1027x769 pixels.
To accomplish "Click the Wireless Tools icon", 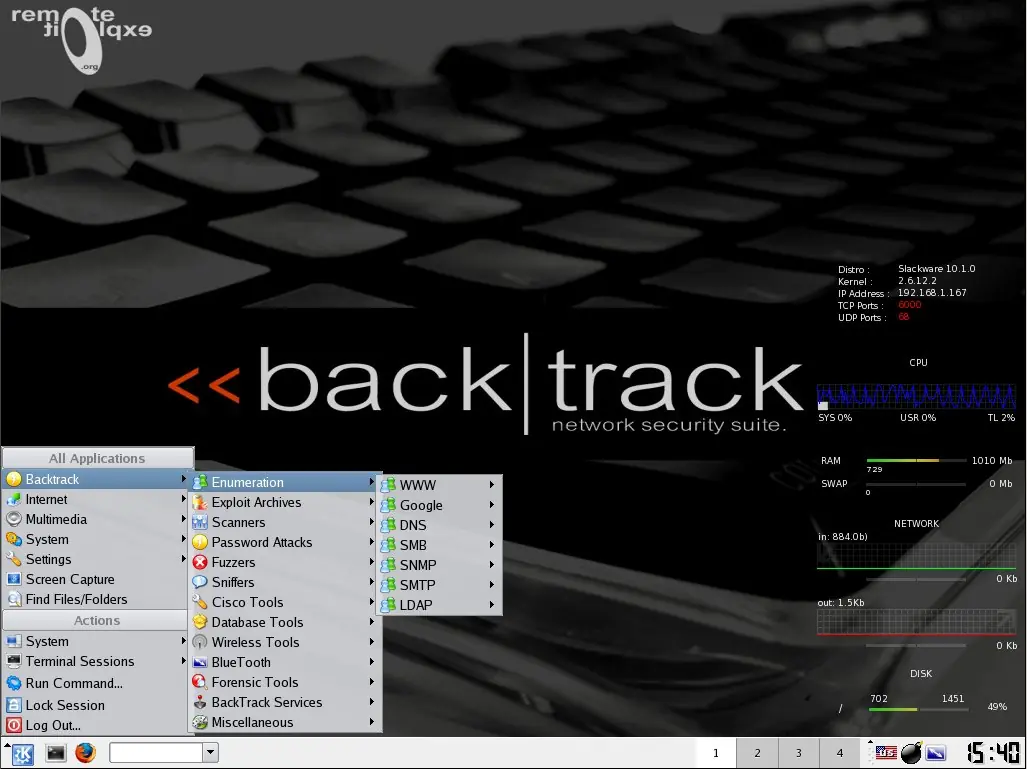I will [x=200, y=643].
